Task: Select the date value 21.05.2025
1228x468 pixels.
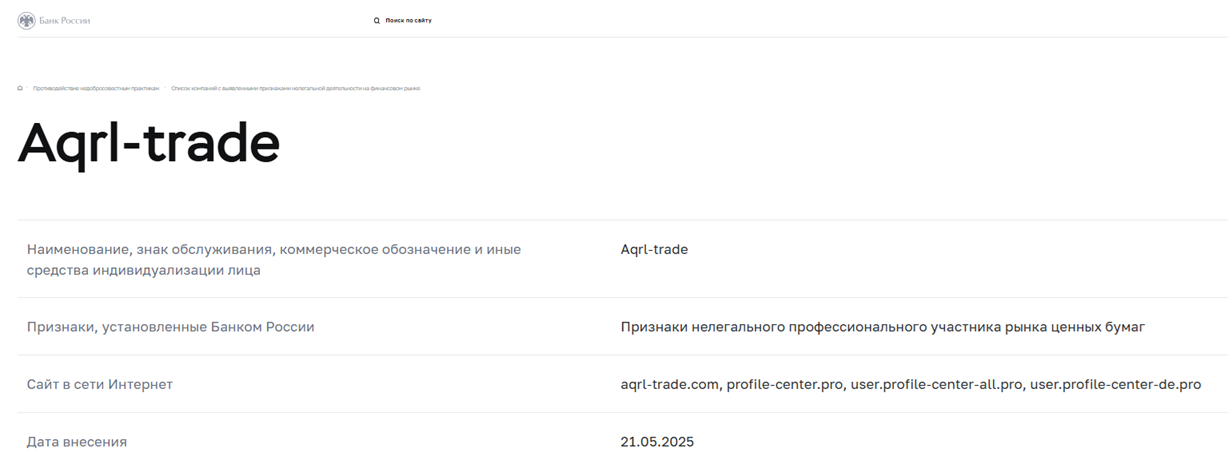Action: pyautogui.click(x=657, y=442)
